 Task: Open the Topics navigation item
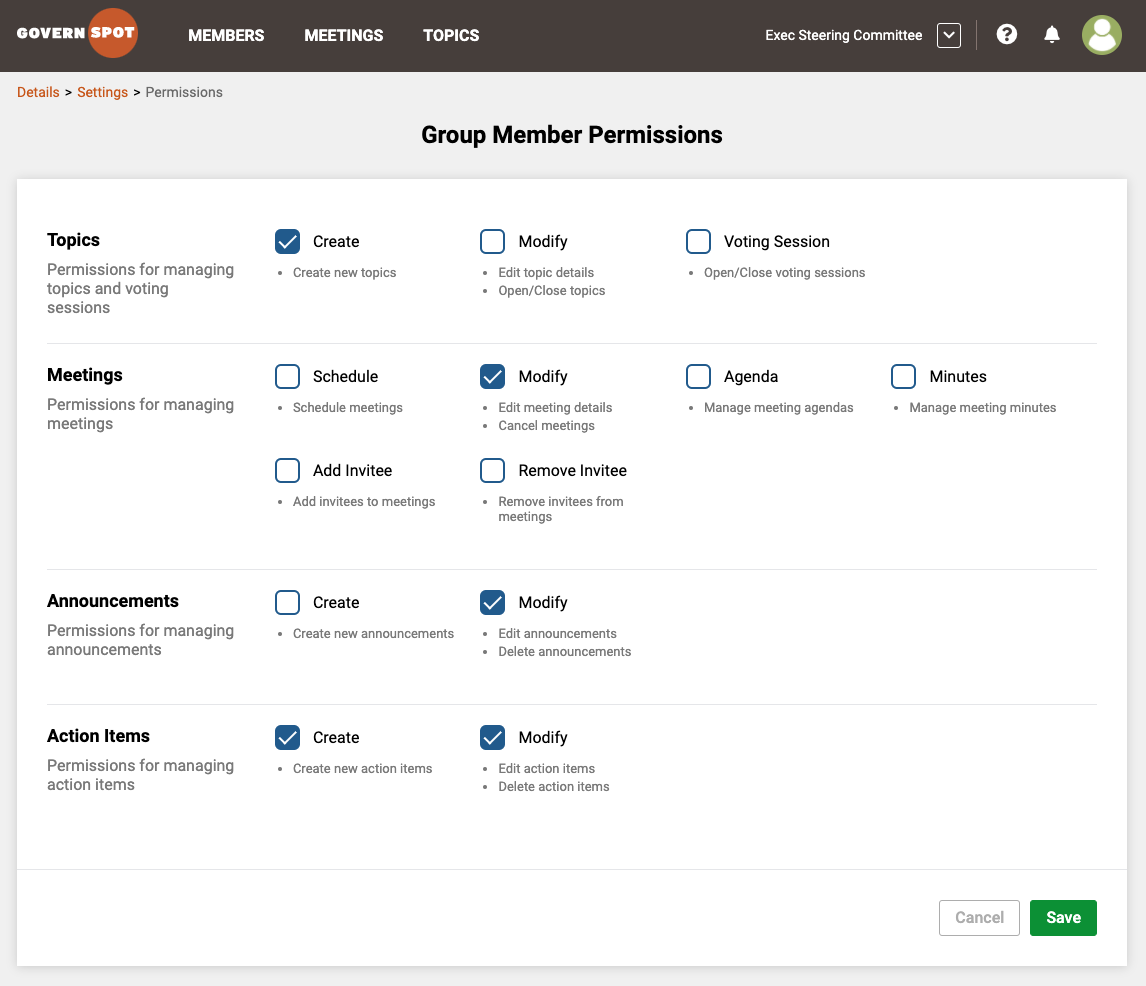tap(451, 35)
